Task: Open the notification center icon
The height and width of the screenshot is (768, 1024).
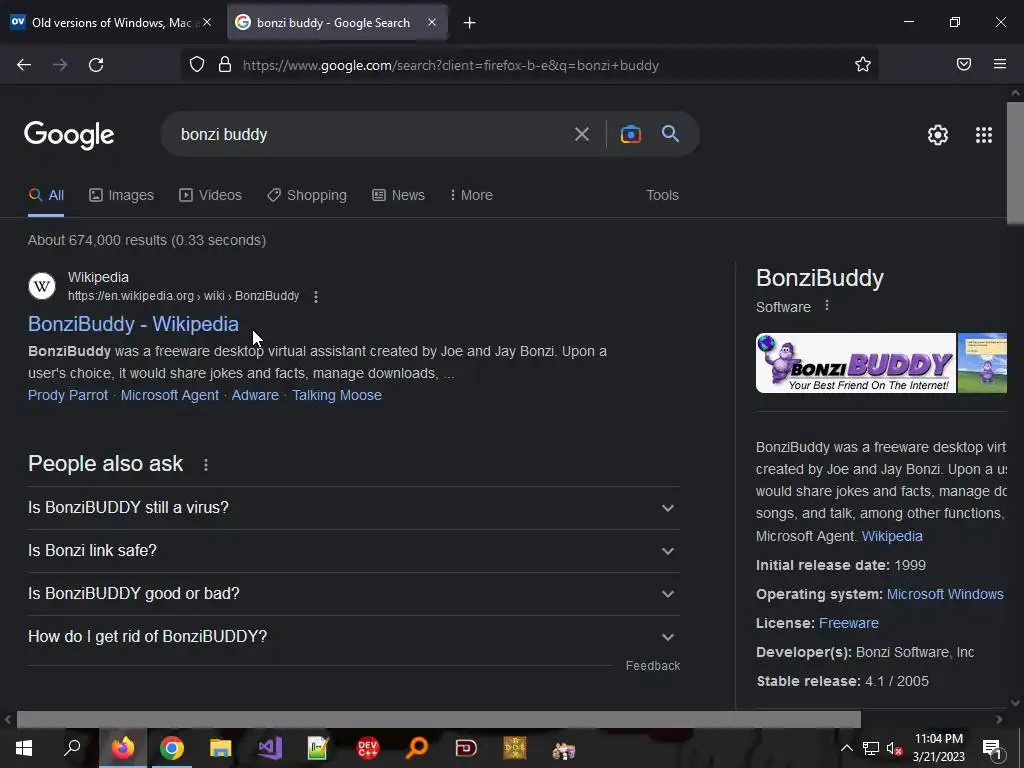Action: point(992,749)
